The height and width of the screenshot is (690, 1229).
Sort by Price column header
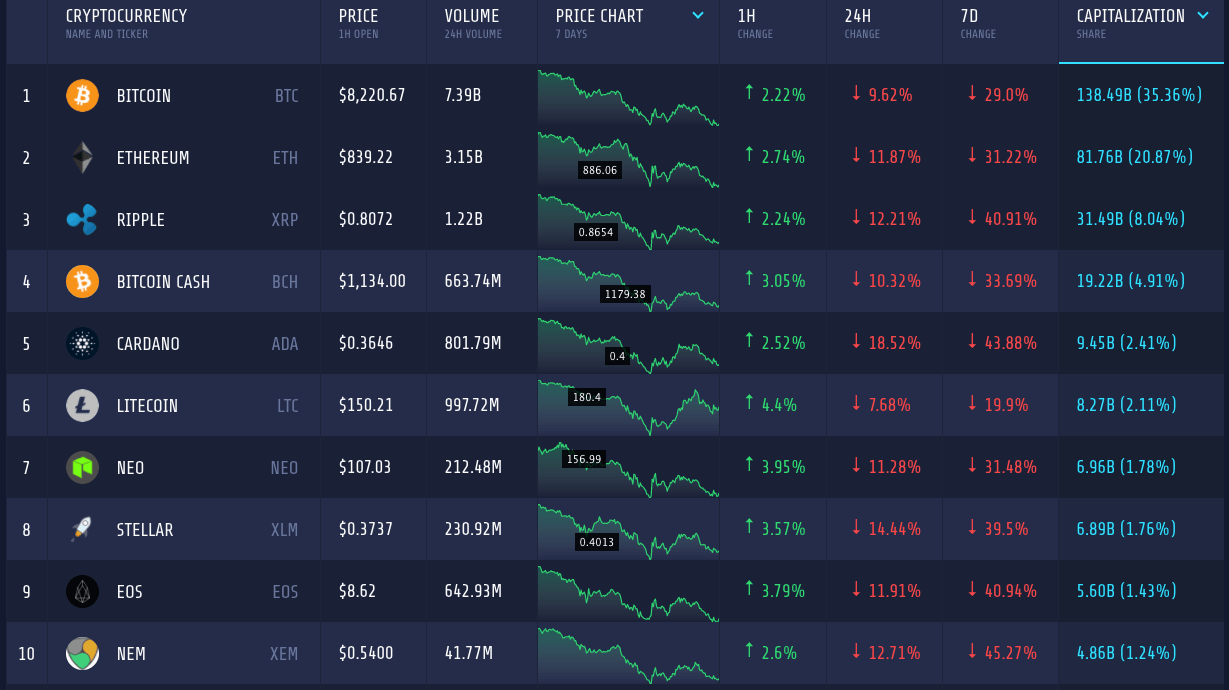pos(358,16)
